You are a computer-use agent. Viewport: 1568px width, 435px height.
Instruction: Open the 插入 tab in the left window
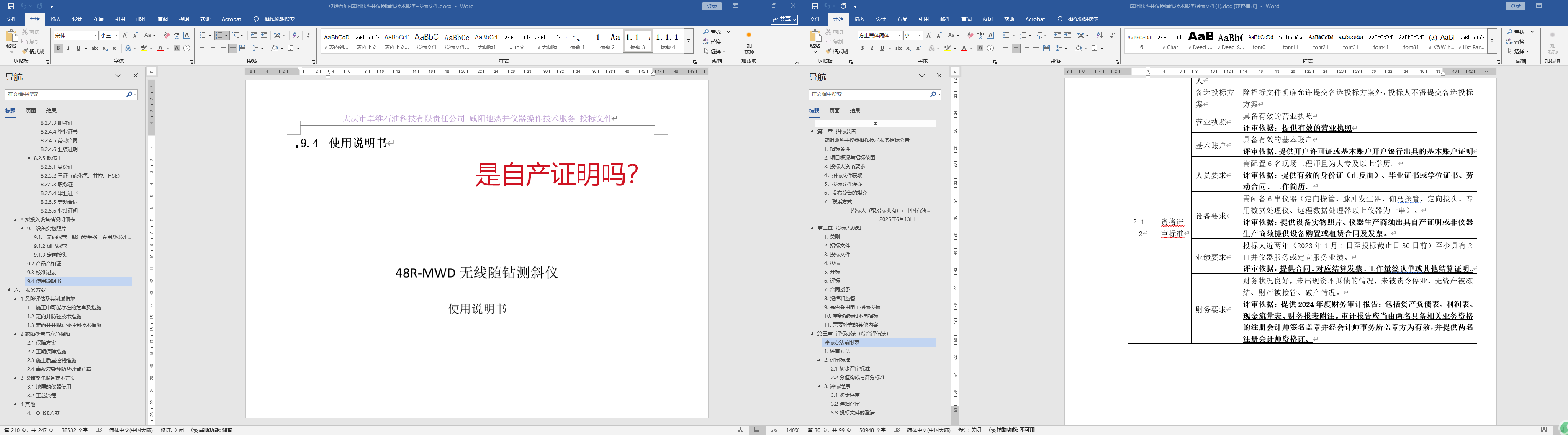pos(56,20)
